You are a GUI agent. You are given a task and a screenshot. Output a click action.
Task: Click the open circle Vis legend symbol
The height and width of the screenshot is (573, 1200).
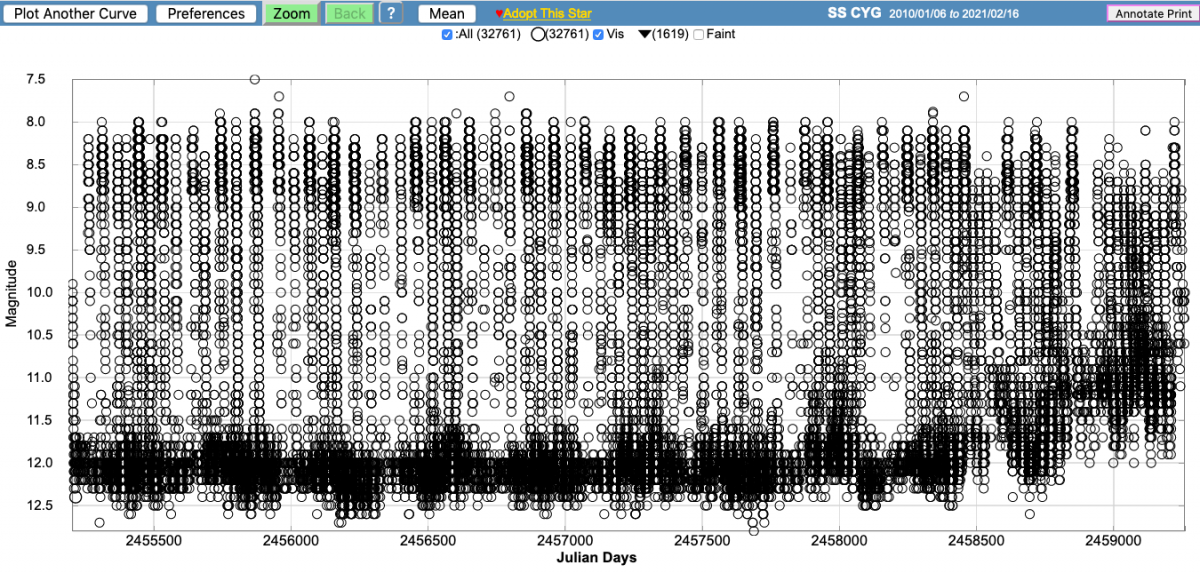538,35
